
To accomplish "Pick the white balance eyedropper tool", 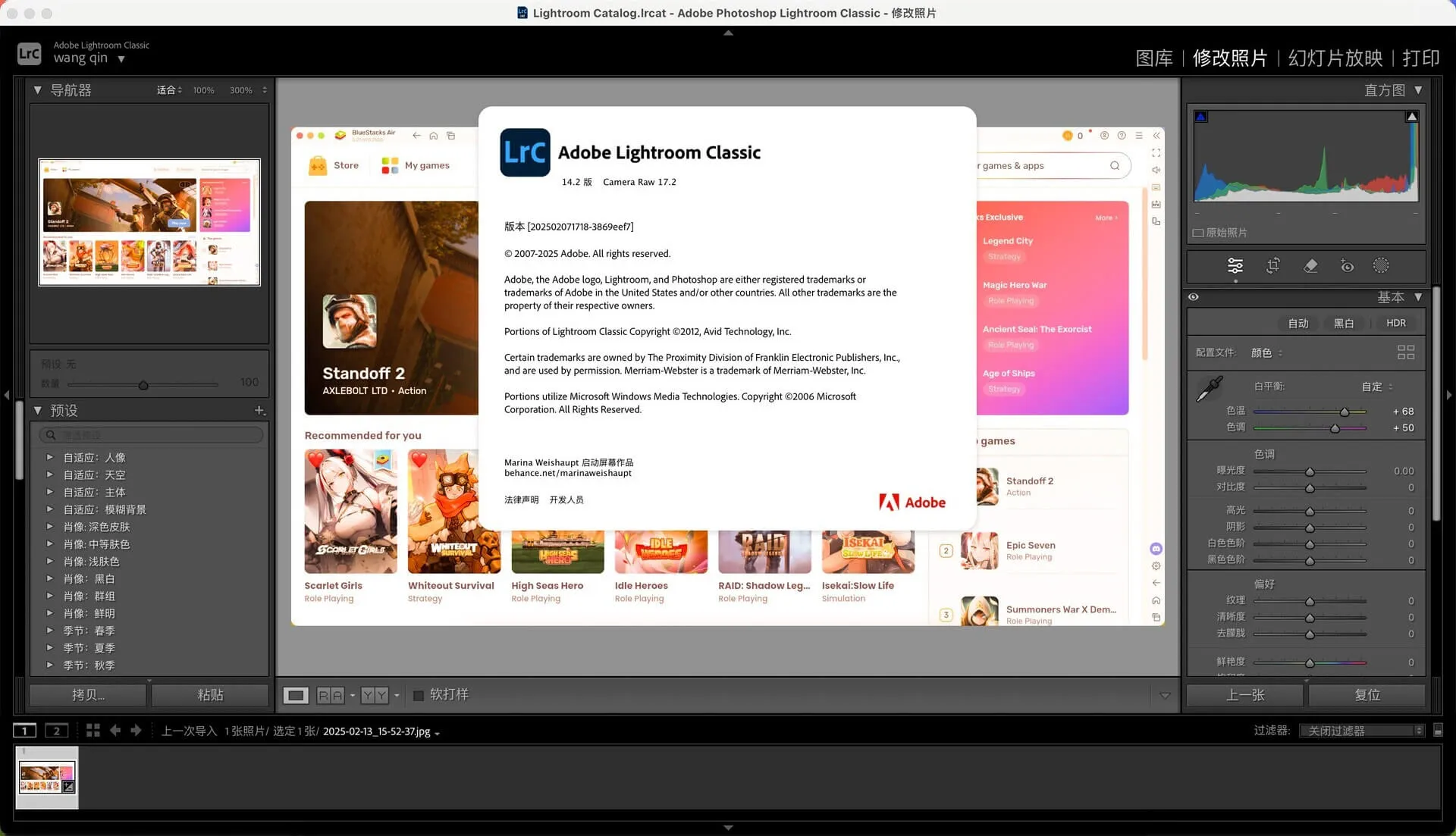I will coord(1209,389).
